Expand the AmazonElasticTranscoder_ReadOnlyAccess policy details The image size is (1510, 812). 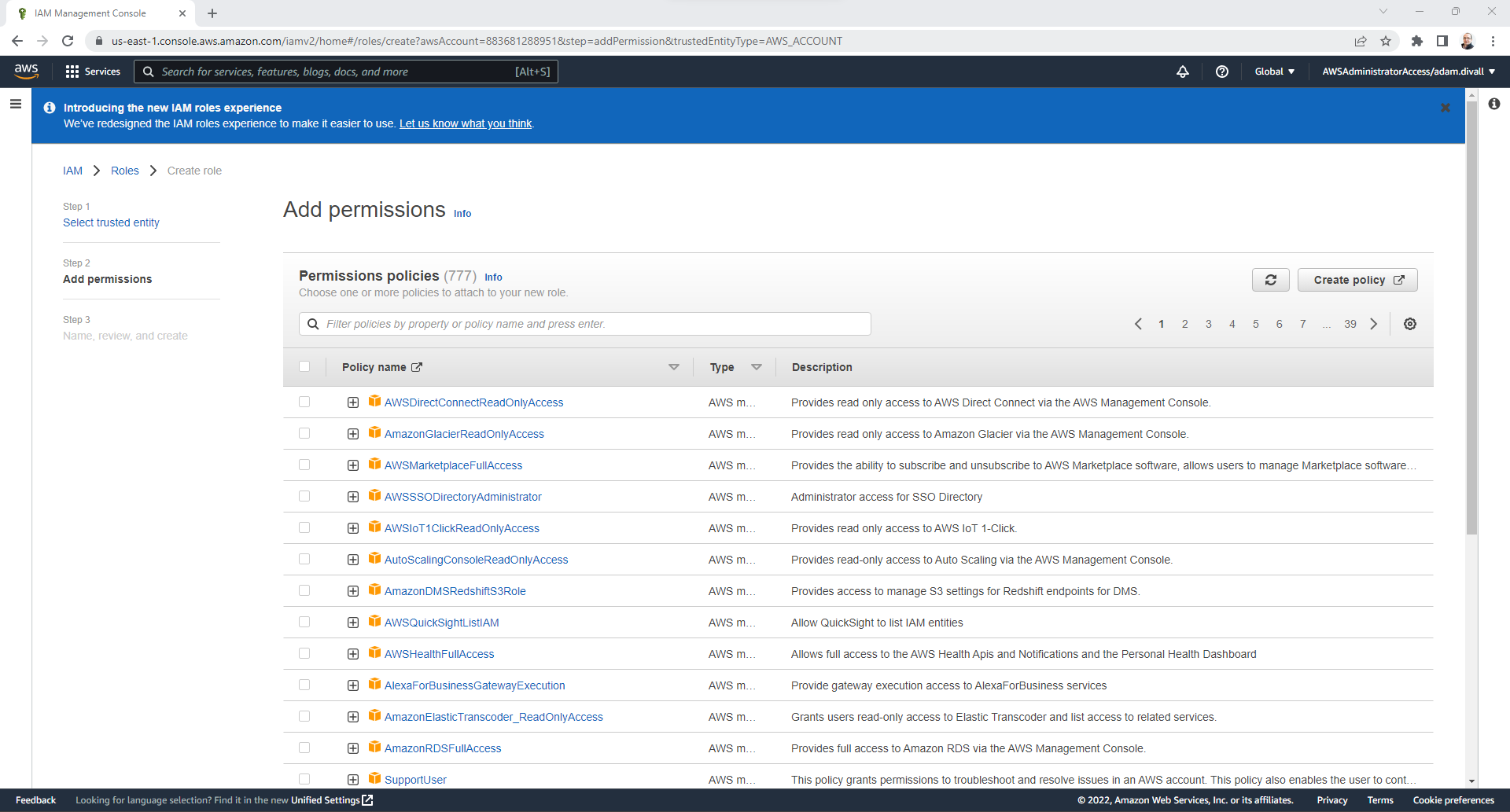coord(353,717)
